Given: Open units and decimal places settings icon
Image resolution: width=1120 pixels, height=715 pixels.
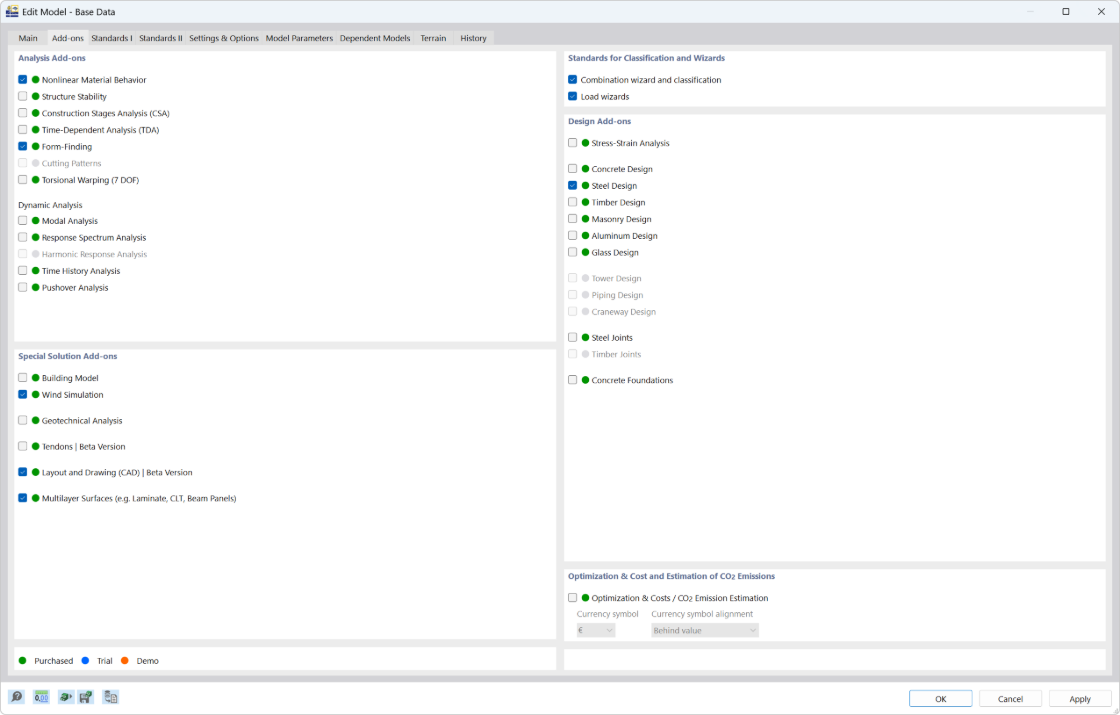Looking at the screenshot, I should tap(41, 697).
